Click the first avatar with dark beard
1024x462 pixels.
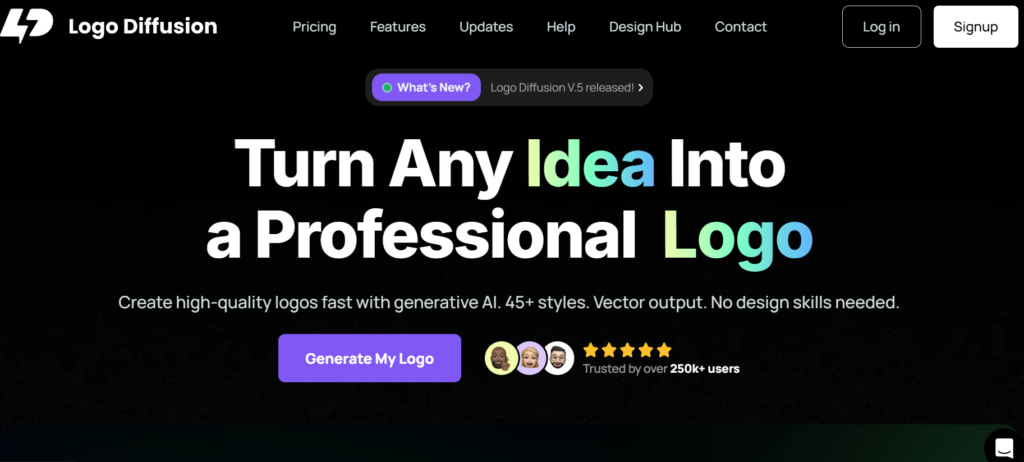[501, 358]
